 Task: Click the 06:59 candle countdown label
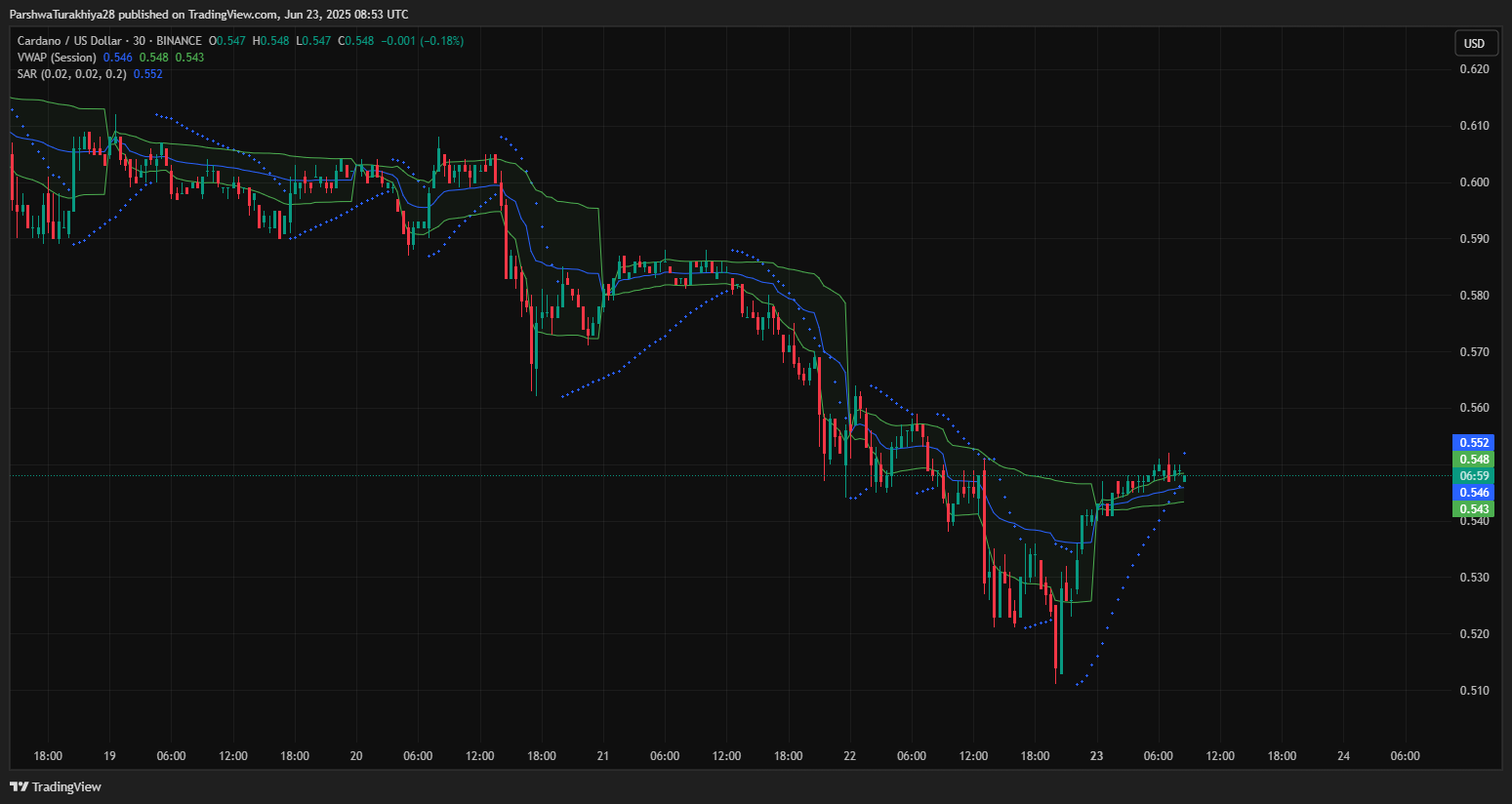(x=1474, y=476)
